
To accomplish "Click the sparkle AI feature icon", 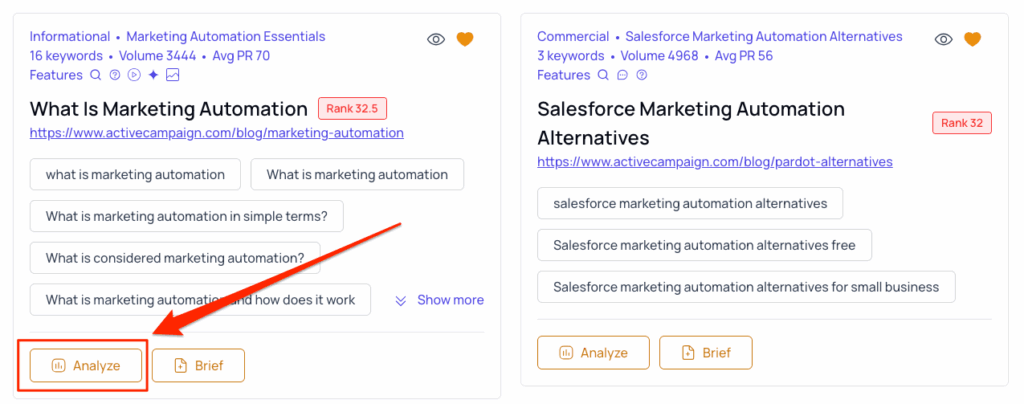I will pyautogui.click(x=153, y=75).
